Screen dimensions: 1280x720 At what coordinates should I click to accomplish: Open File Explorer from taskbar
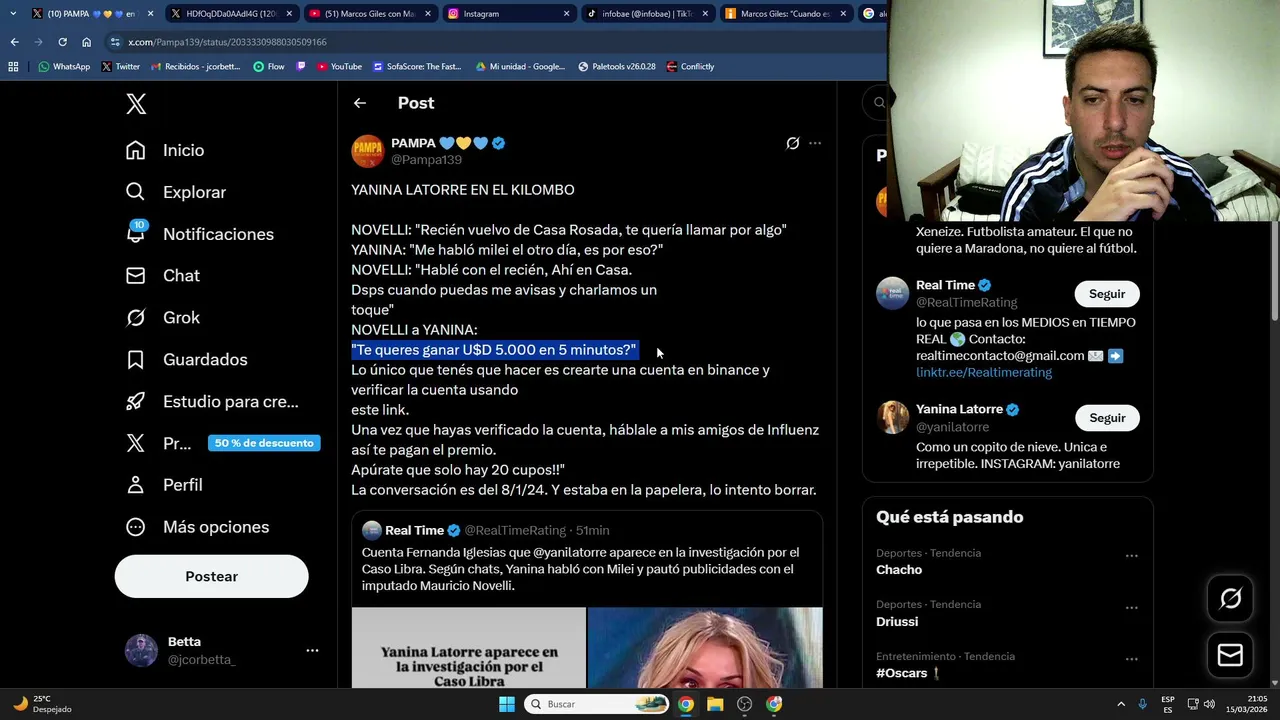(715, 704)
